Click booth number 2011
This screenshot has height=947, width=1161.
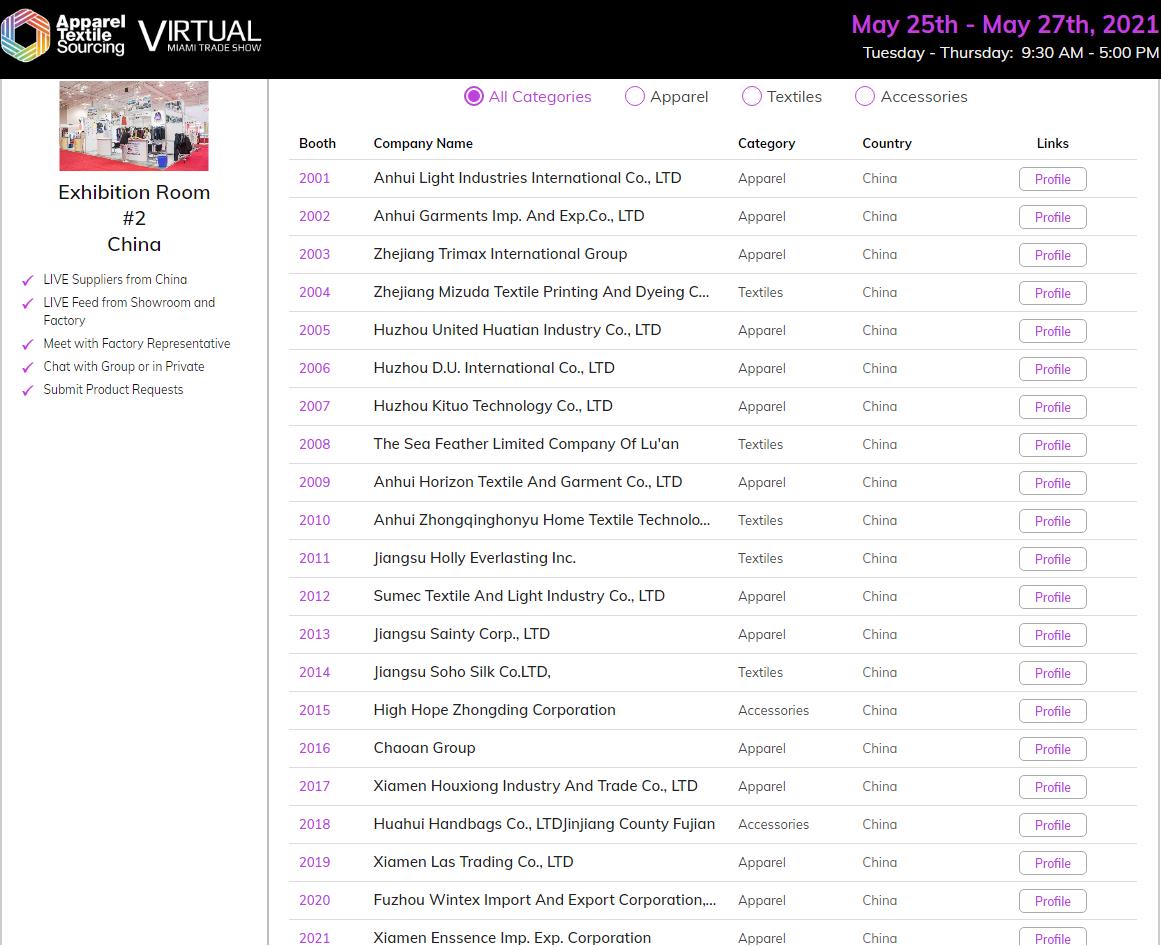point(315,558)
